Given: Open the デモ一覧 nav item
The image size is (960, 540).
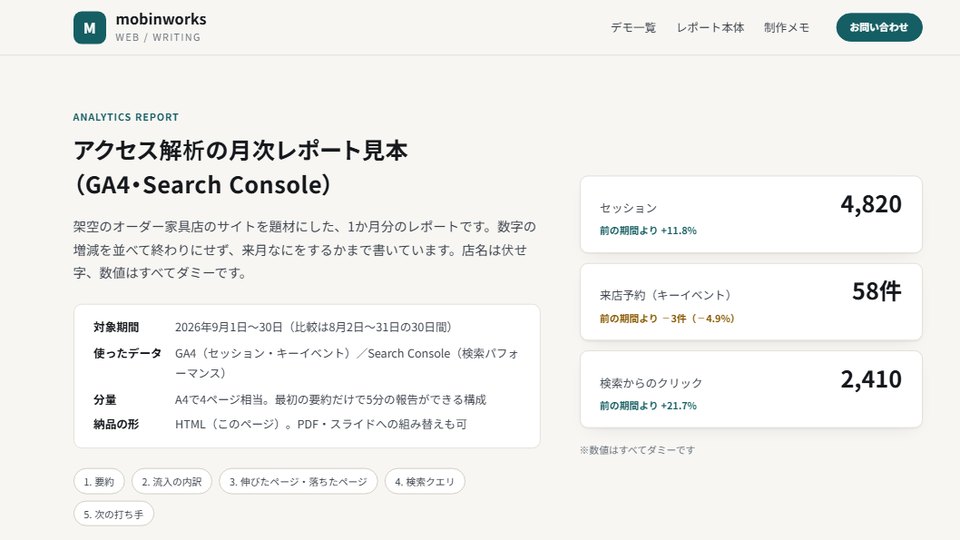Looking at the screenshot, I should 633,28.
